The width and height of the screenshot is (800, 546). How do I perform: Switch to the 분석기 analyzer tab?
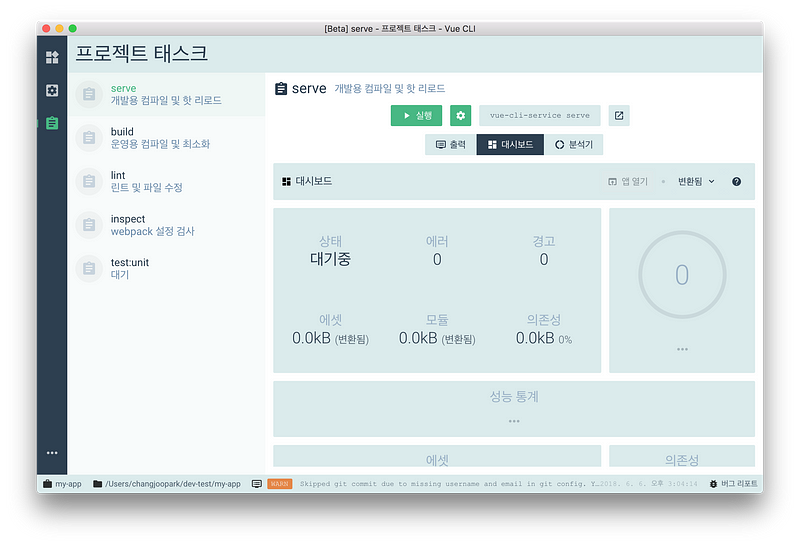click(574, 144)
